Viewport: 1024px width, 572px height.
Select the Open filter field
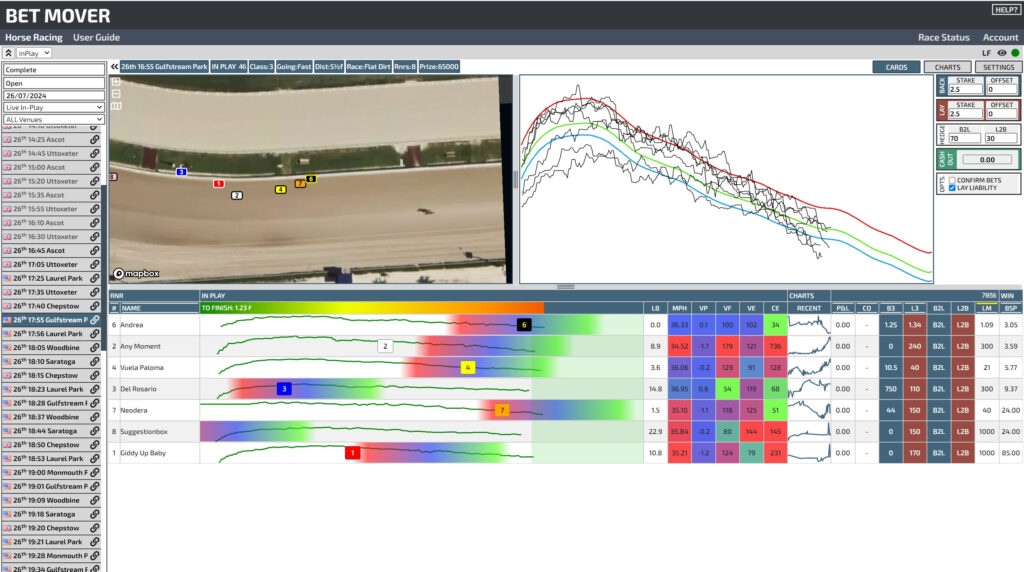(54, 83)
